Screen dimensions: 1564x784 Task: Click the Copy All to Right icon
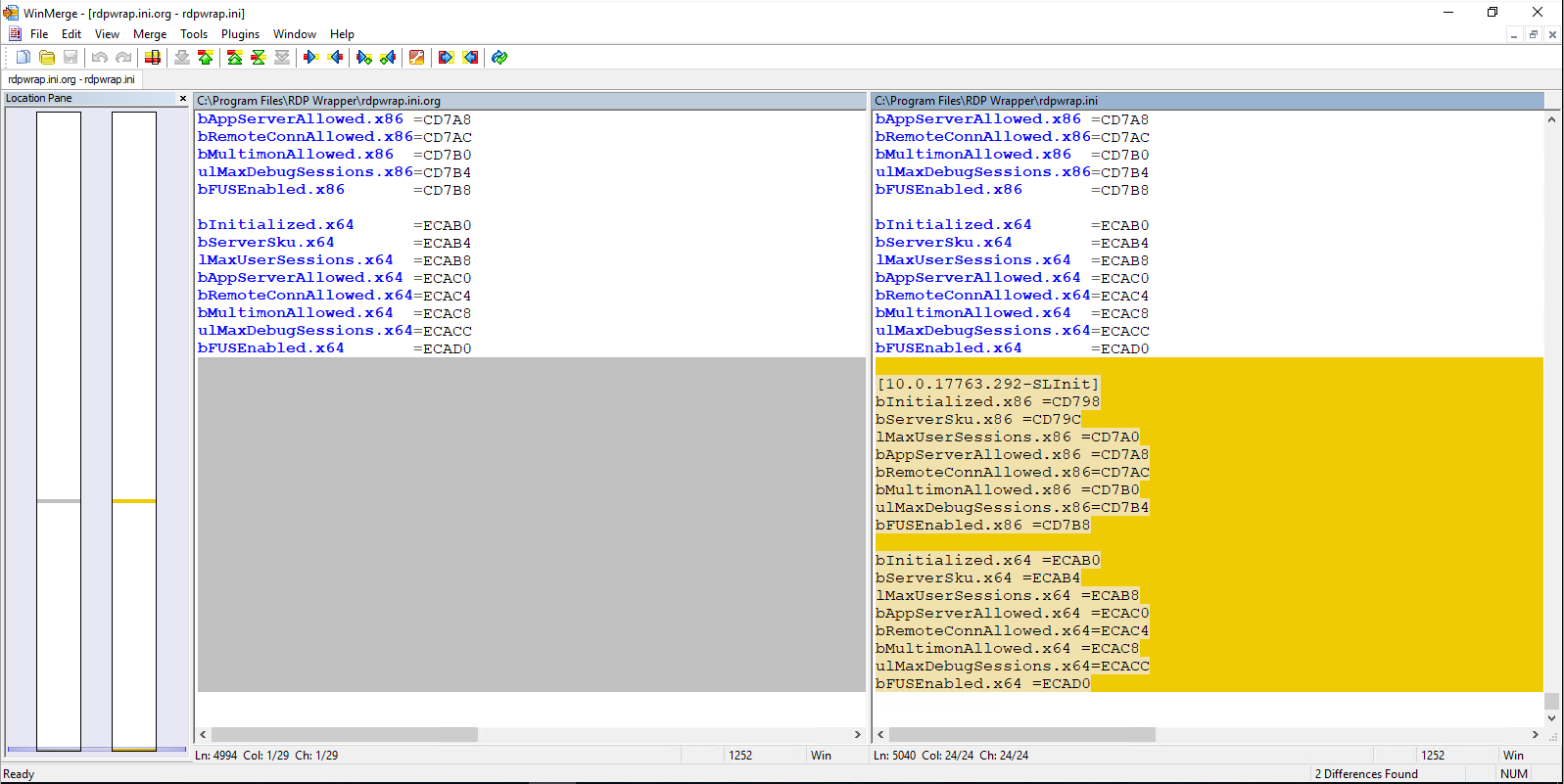pyautogui.click(x=446, y=58)
